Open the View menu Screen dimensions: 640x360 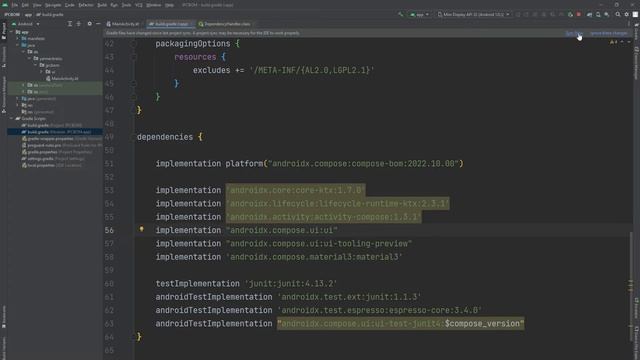click(37, 5)
